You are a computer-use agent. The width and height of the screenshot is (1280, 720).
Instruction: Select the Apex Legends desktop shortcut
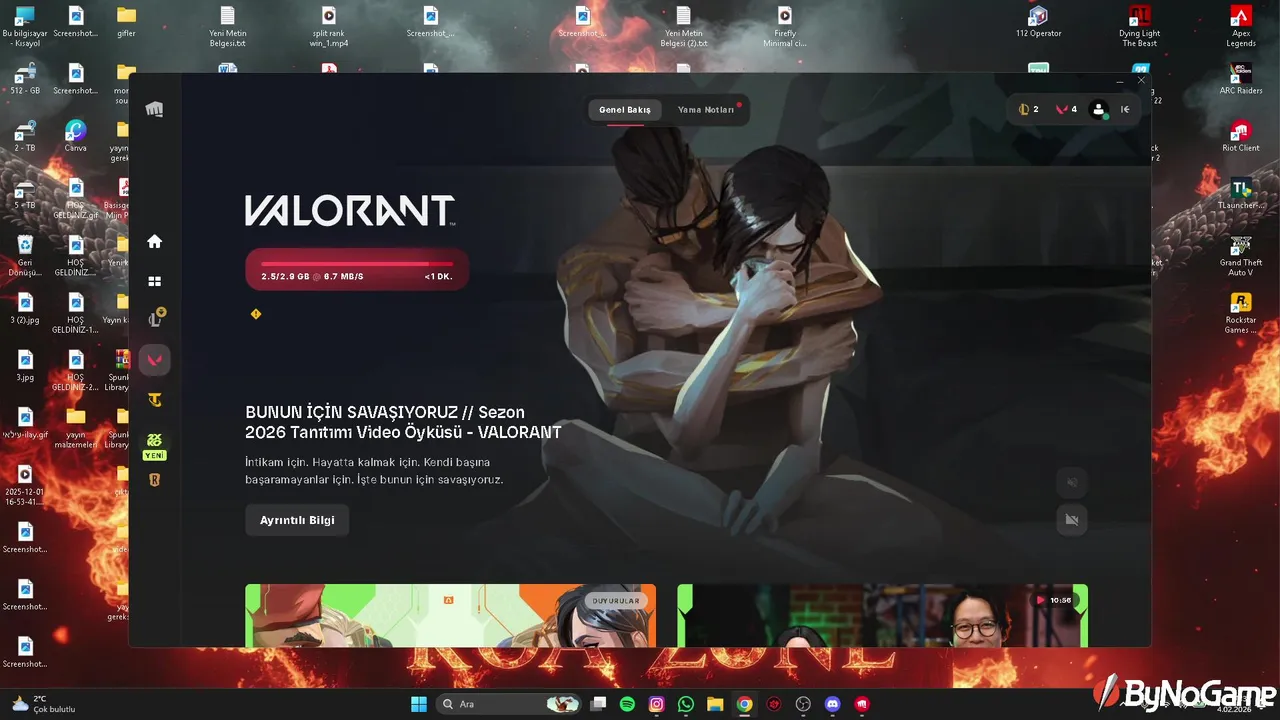(x=1241, y=27)
